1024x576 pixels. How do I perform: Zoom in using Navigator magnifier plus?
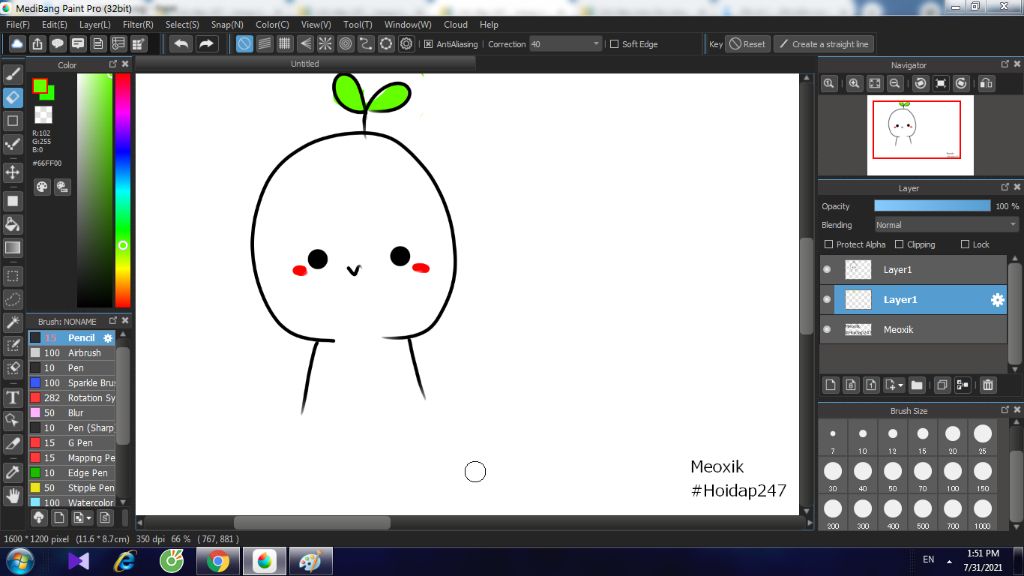(854, 84)
